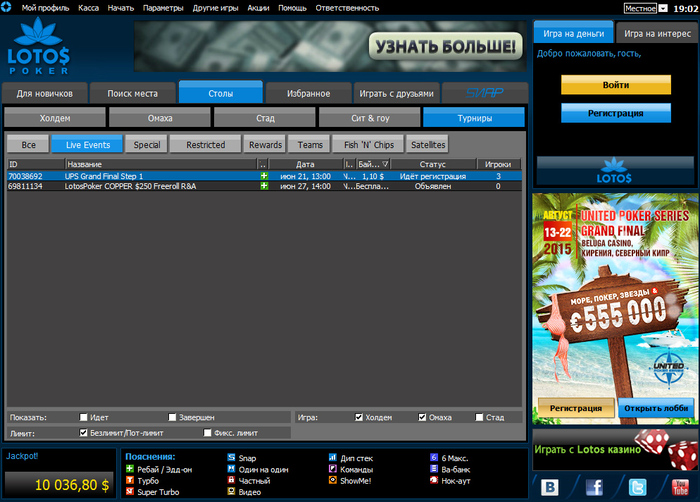Click the app icon in top-left corner
This screenshot has height=502, width=700.
6,7
